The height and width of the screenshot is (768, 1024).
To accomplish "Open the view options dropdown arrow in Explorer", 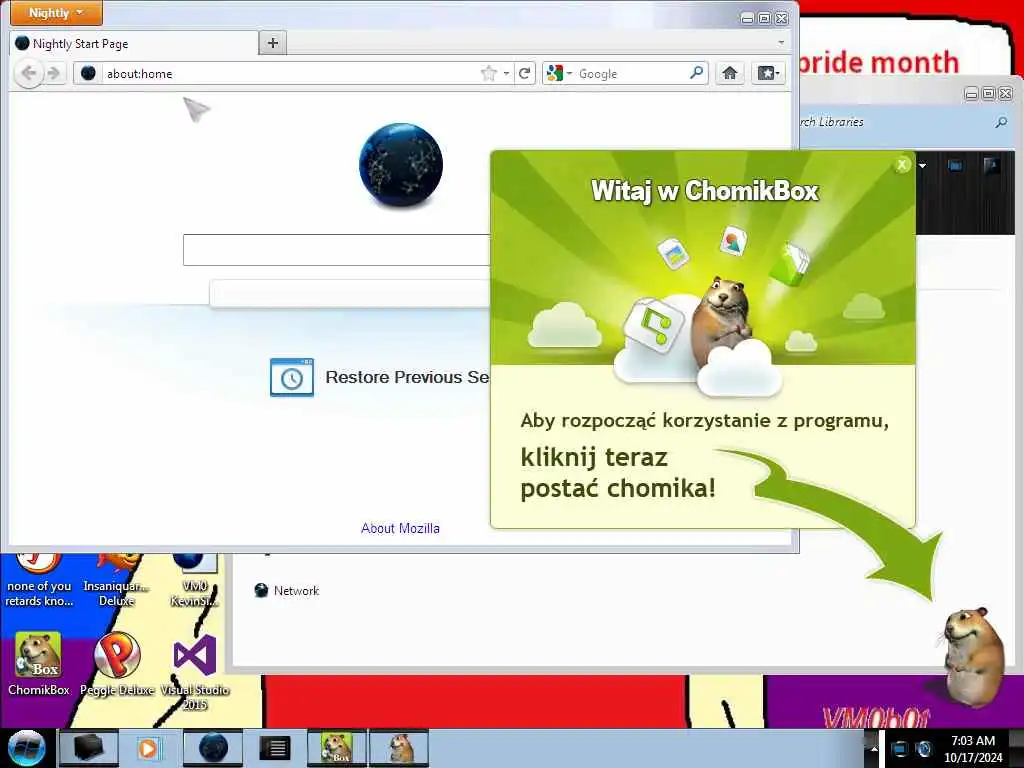I will (x=922, y=166).
